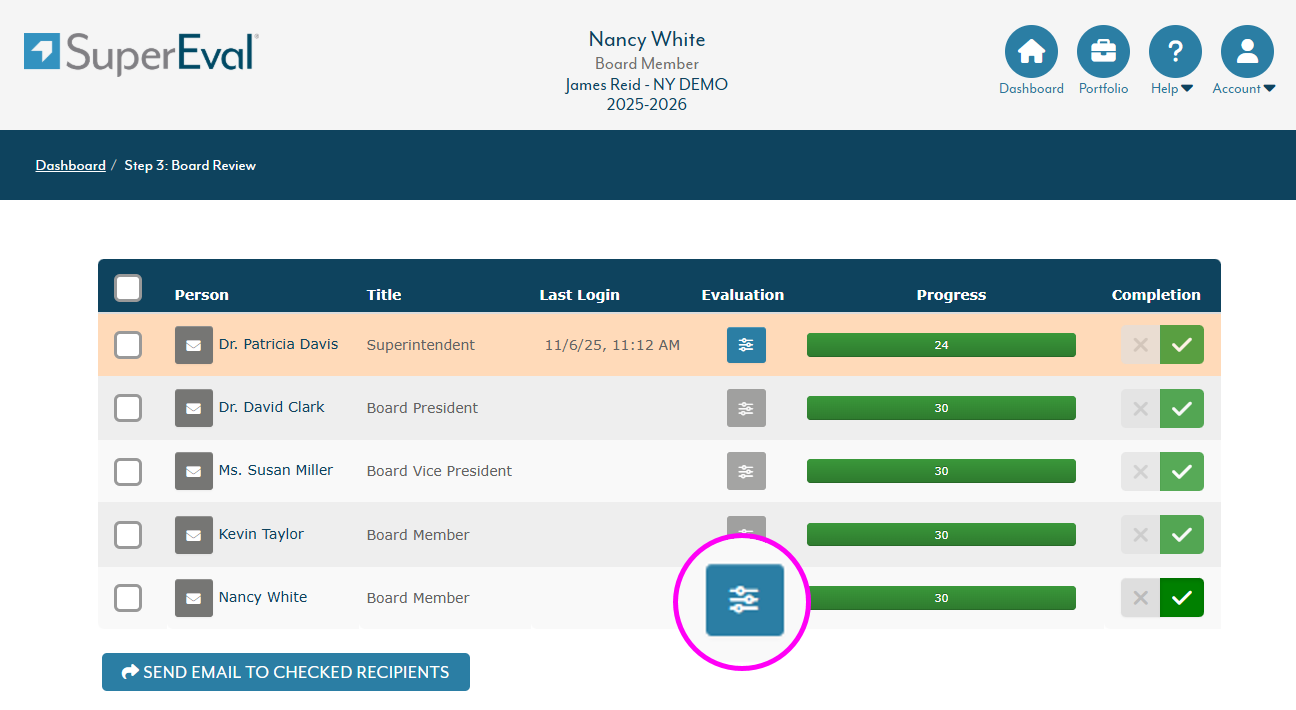1296x710 pixels.
Task: Tick the checkbox for Dr. David Clark
Action: pyautogui.click(x=128, y=408)
